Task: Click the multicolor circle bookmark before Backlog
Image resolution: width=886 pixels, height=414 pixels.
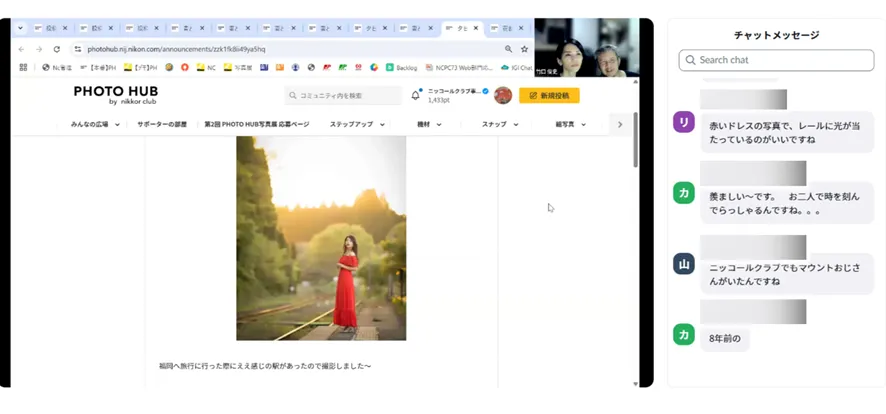Action: (x=374, y=67)
